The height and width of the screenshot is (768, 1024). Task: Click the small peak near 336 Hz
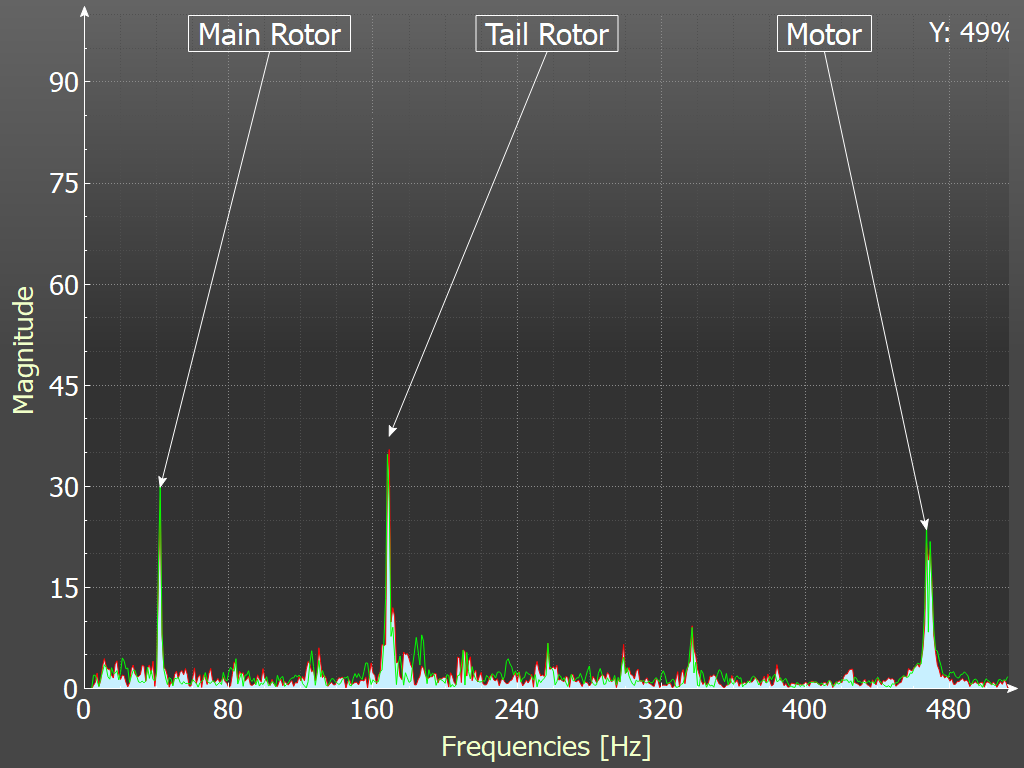pos(692,630)
